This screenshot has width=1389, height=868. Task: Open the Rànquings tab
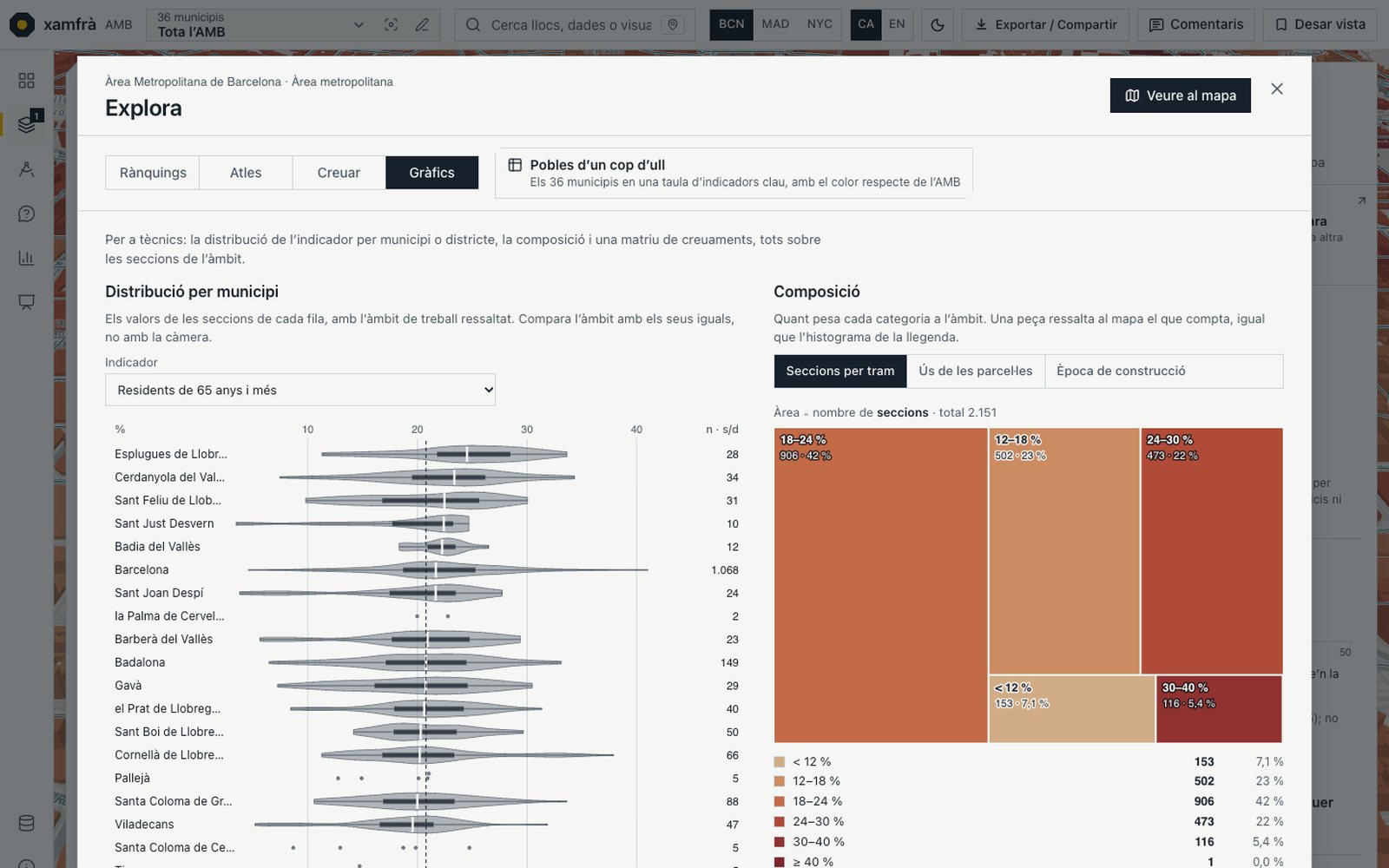tap(153, 173)
